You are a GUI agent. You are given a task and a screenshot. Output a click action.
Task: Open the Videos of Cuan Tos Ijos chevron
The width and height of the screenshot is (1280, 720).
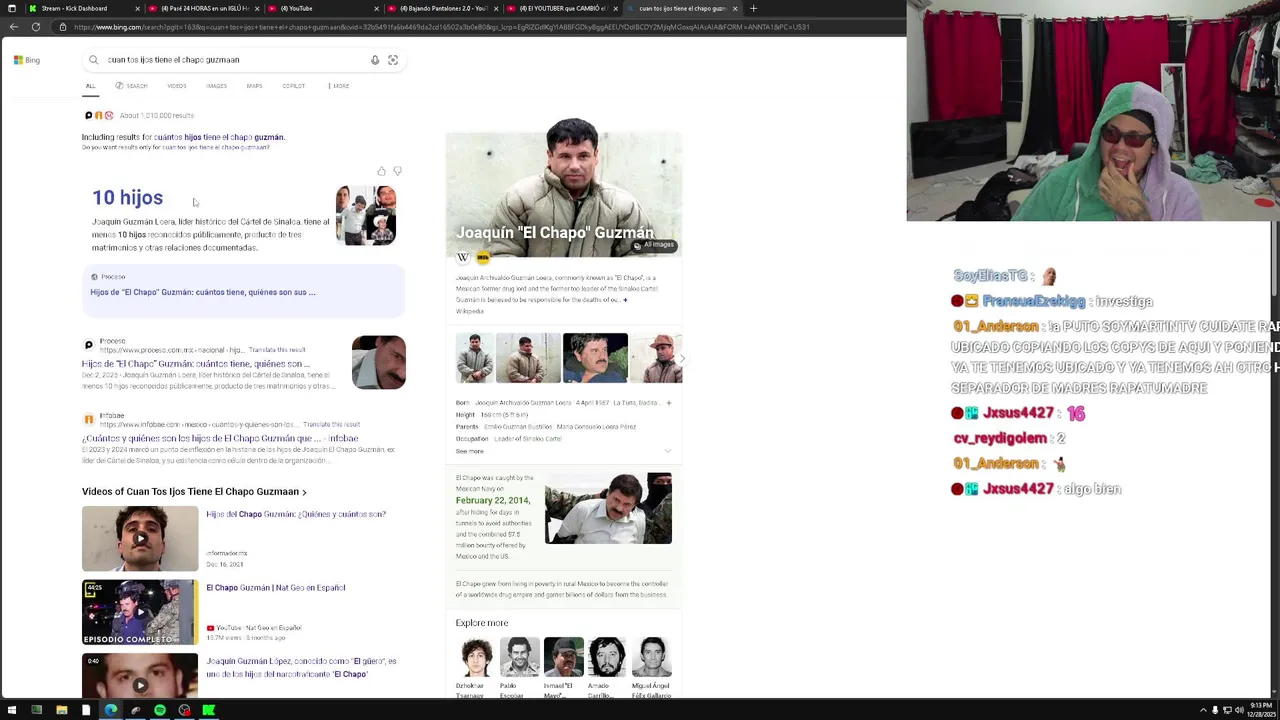click(x=304, y=492)
